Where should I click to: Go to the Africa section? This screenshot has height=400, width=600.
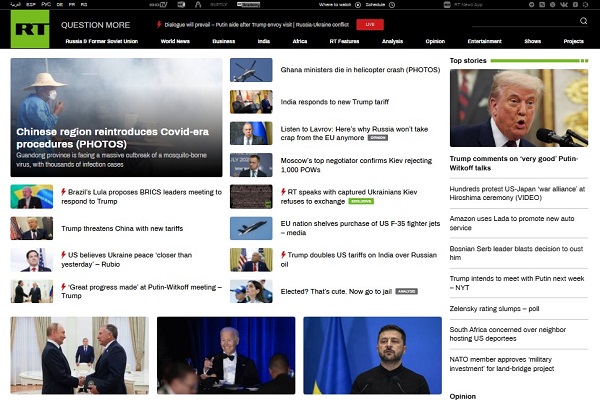pyautogui.click(x=300, y=41)
